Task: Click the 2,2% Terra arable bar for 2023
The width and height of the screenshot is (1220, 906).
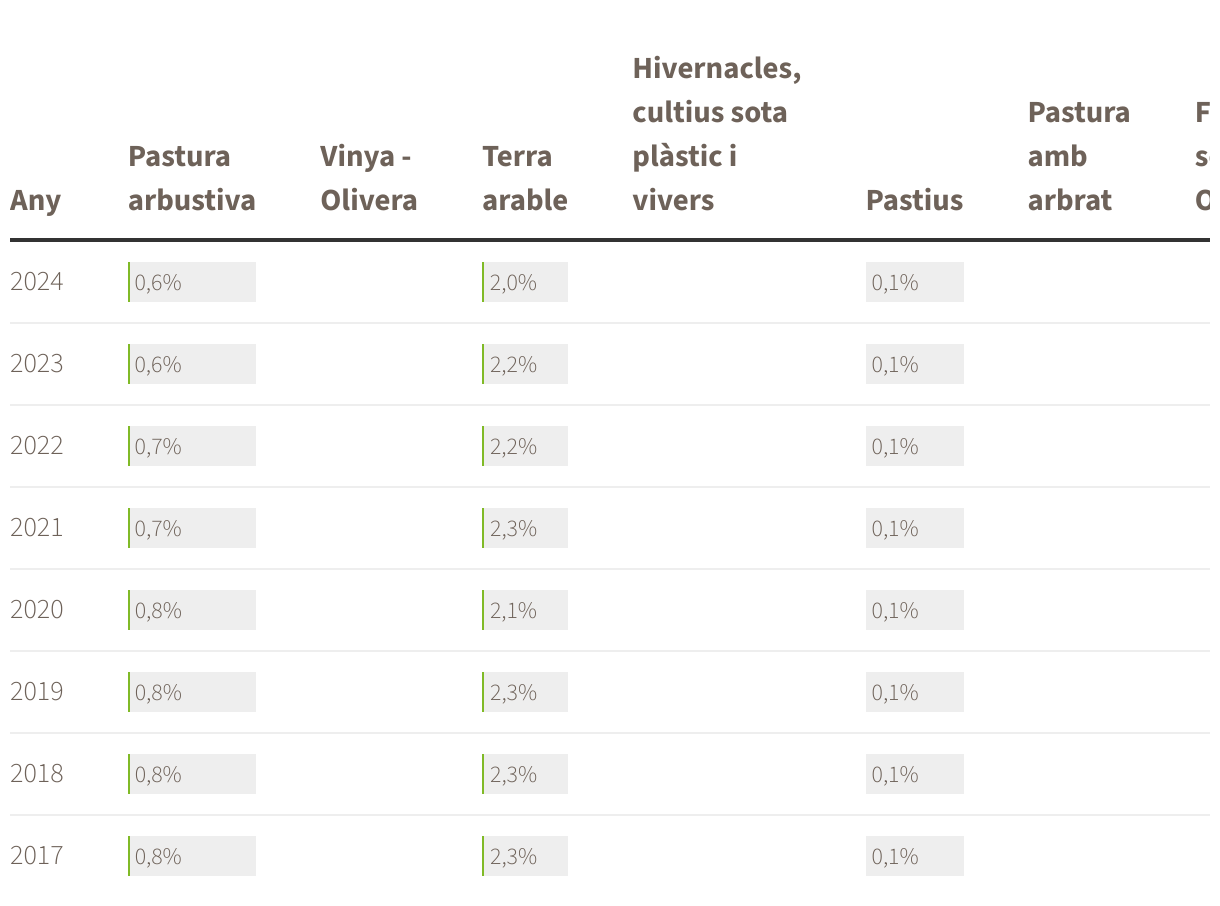Action: point(525,364)
